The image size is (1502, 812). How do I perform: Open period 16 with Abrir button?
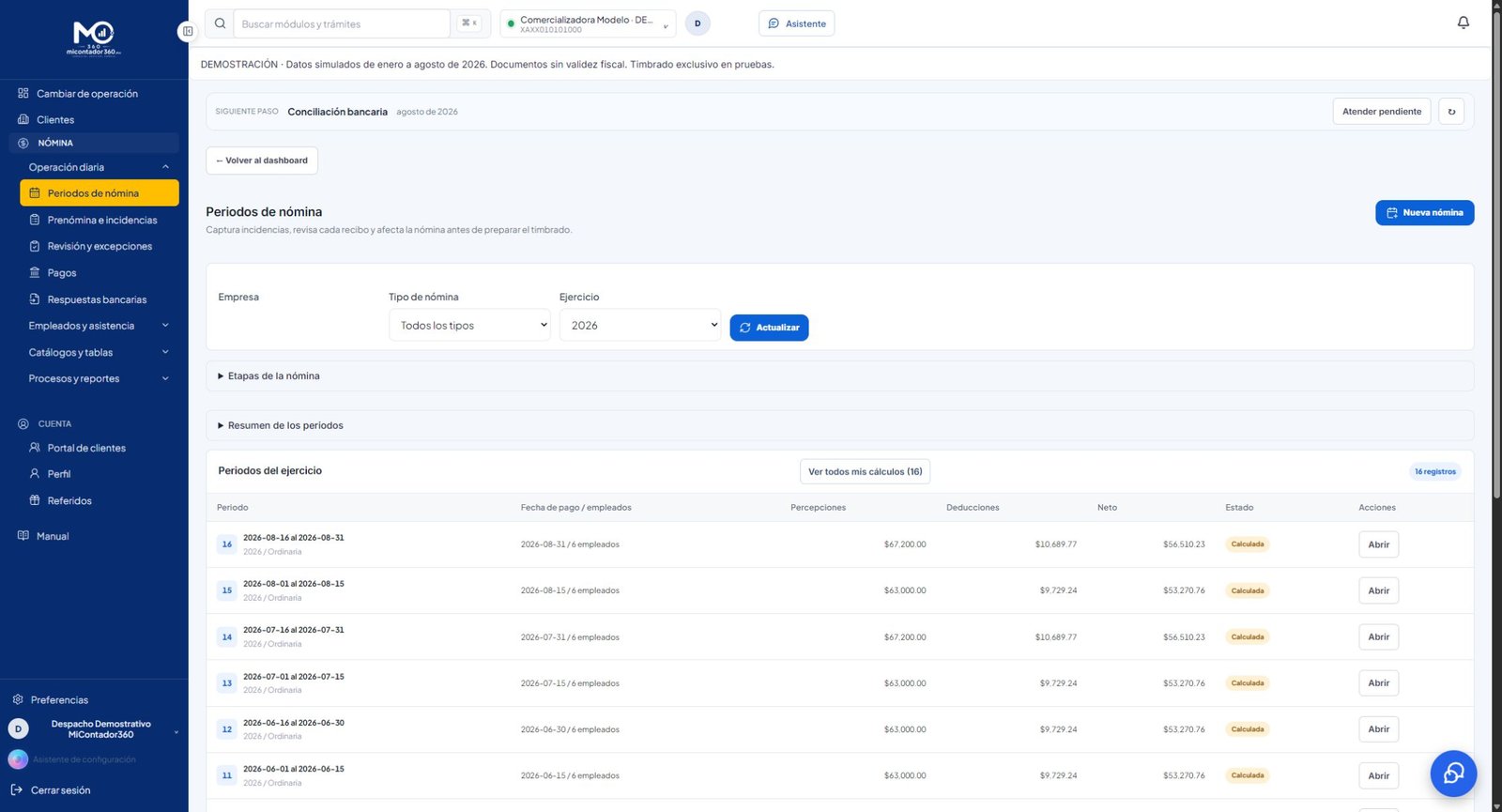click(1378, 544)
